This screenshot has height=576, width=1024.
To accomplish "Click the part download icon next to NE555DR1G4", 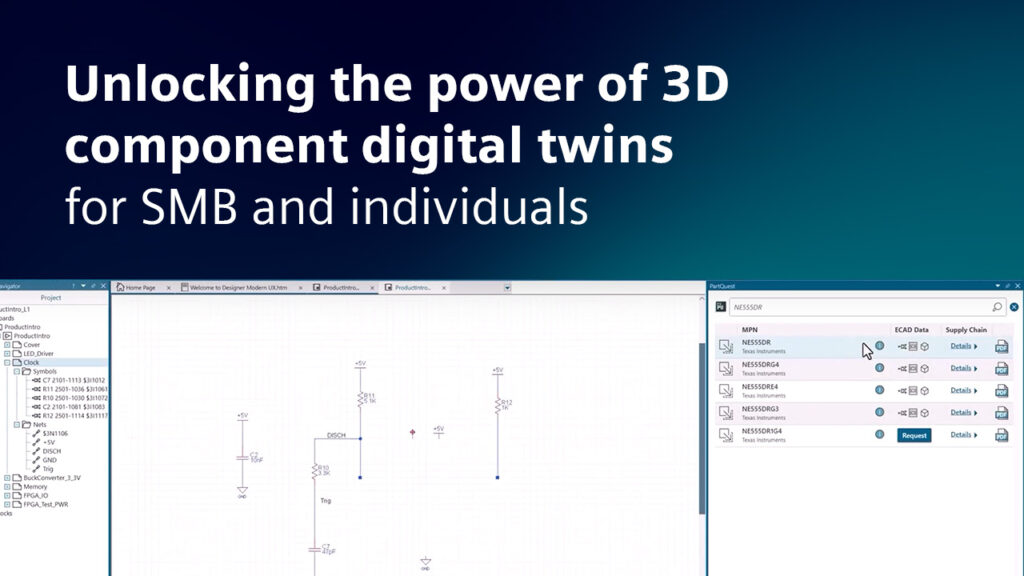I will [728, 435].
